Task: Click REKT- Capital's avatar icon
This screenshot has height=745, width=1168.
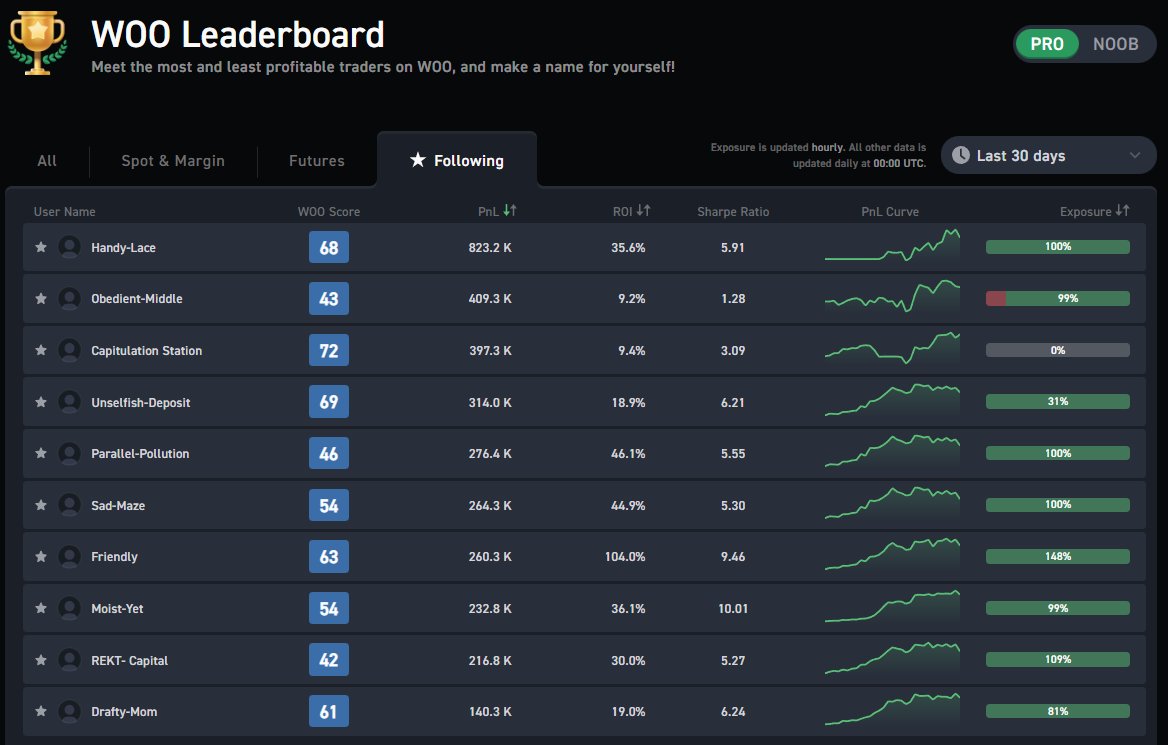Action: [x=69, y=660]
